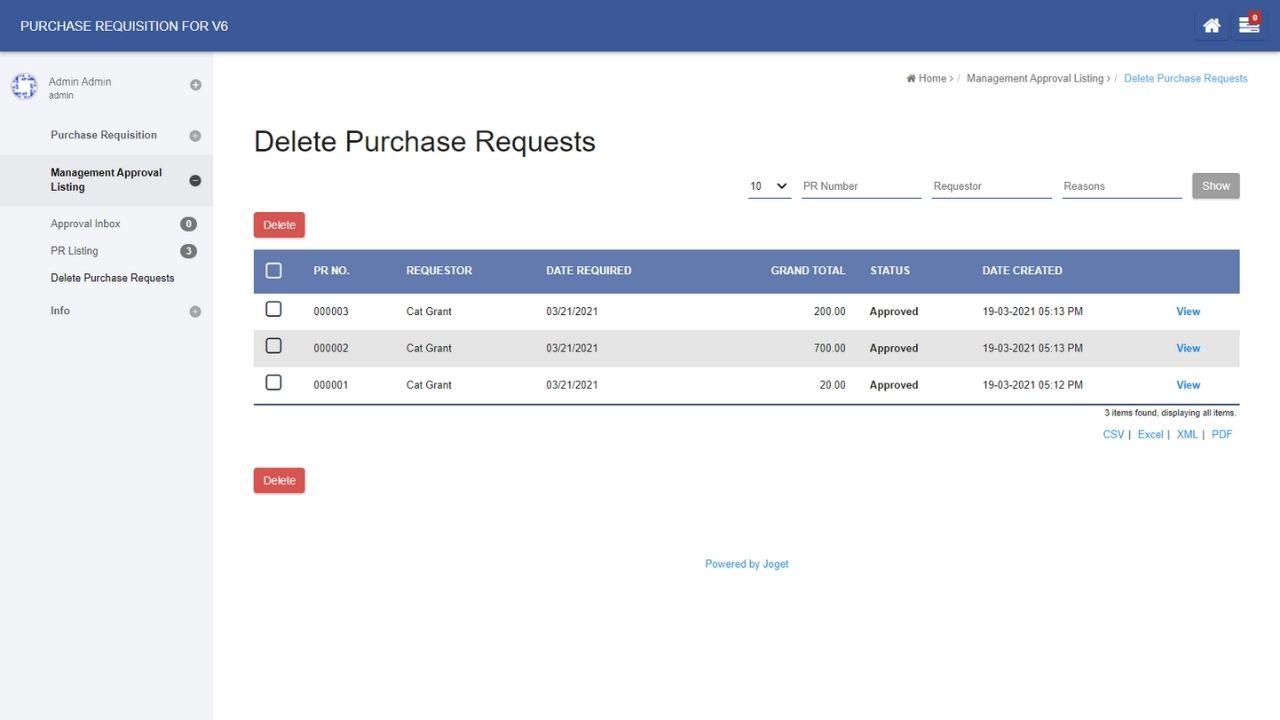Image resolution: width=1280 pixels, height=720 pixels.
Task: Click the Admin Admin profile avatar
Action: point(24,87)
